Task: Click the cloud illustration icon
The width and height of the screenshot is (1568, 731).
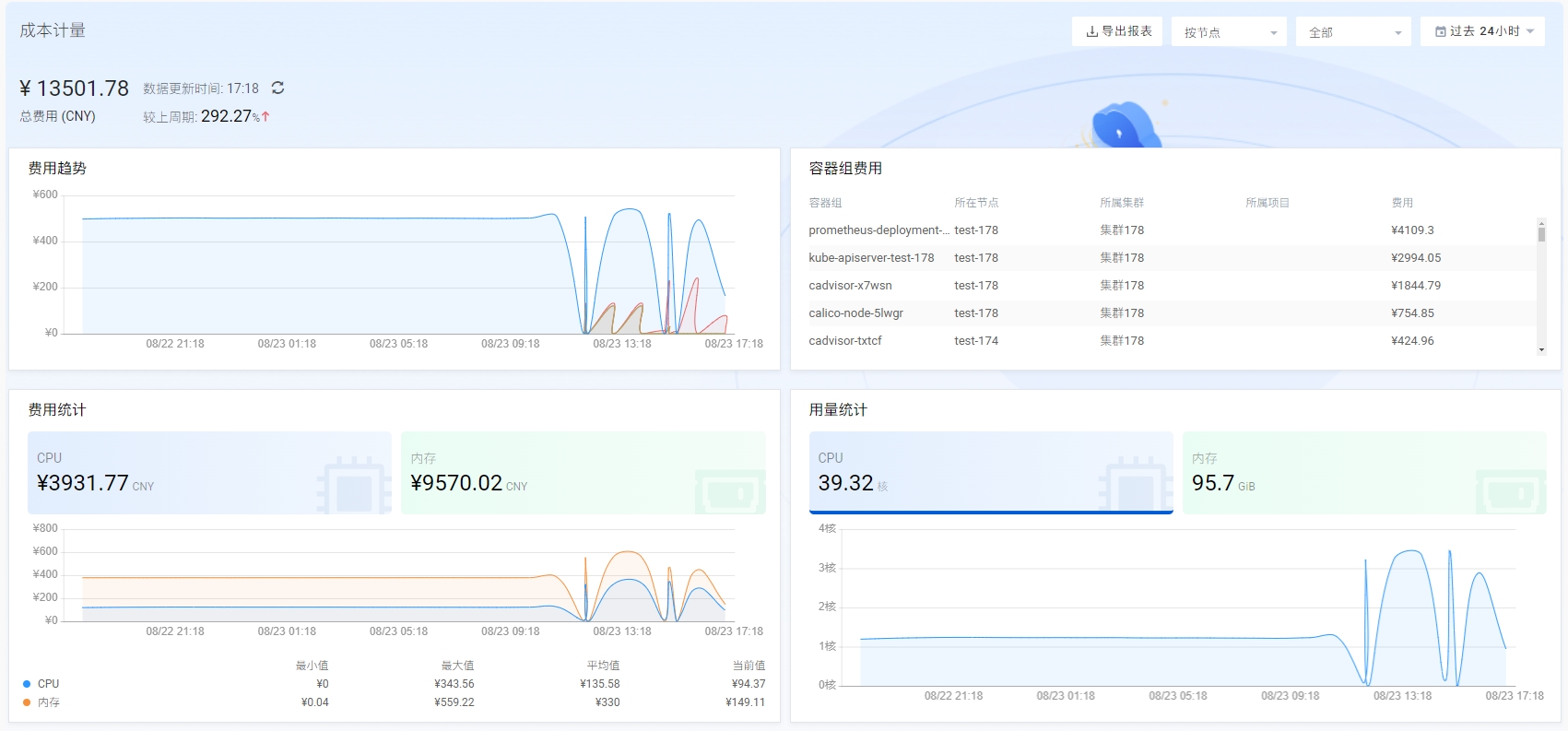Action: tap(1126, 125)
